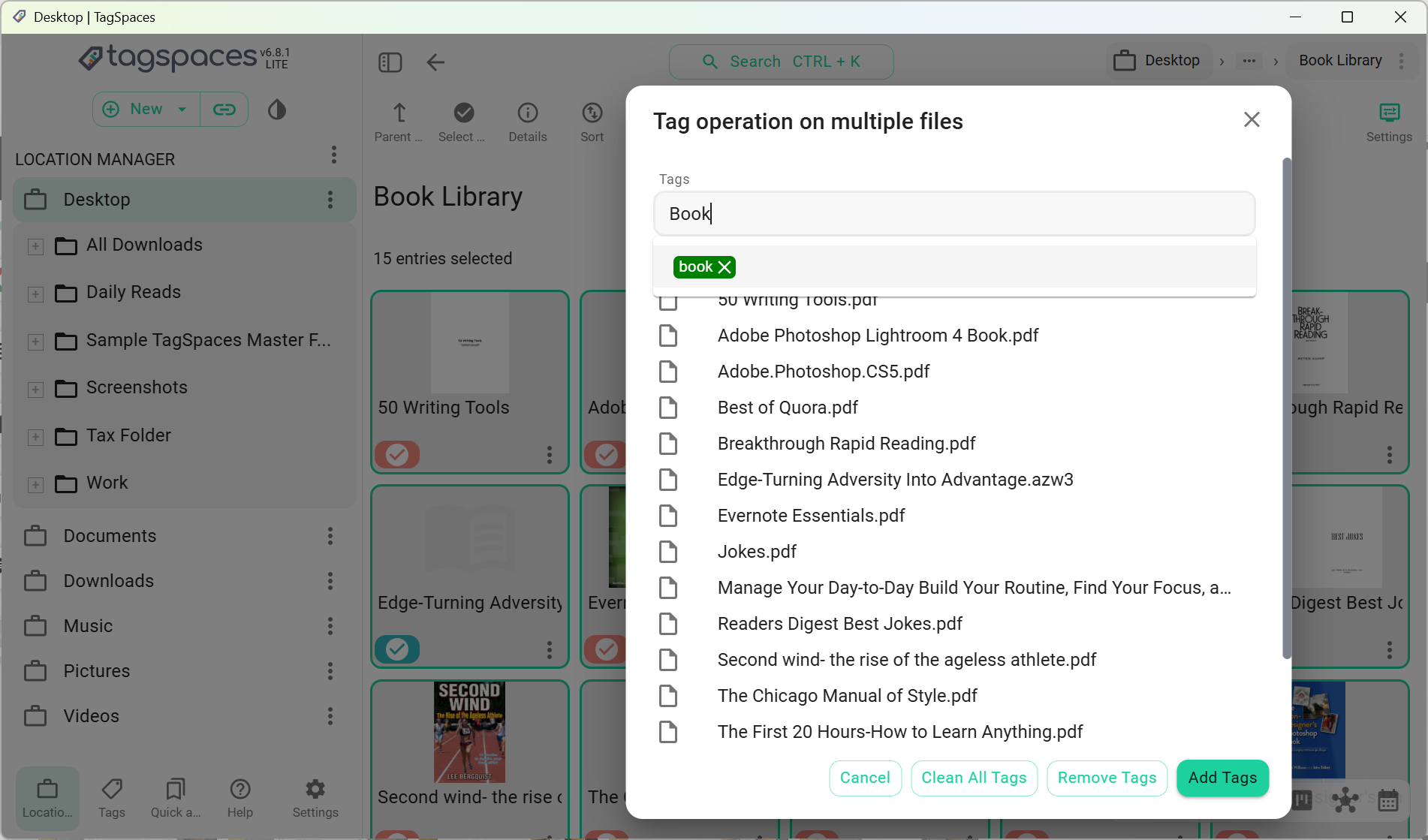The width and height of the screenshot is (1428, 840).
Task: Expand Sample TagSpaces Master folder
Action: (x=35, y=342)
